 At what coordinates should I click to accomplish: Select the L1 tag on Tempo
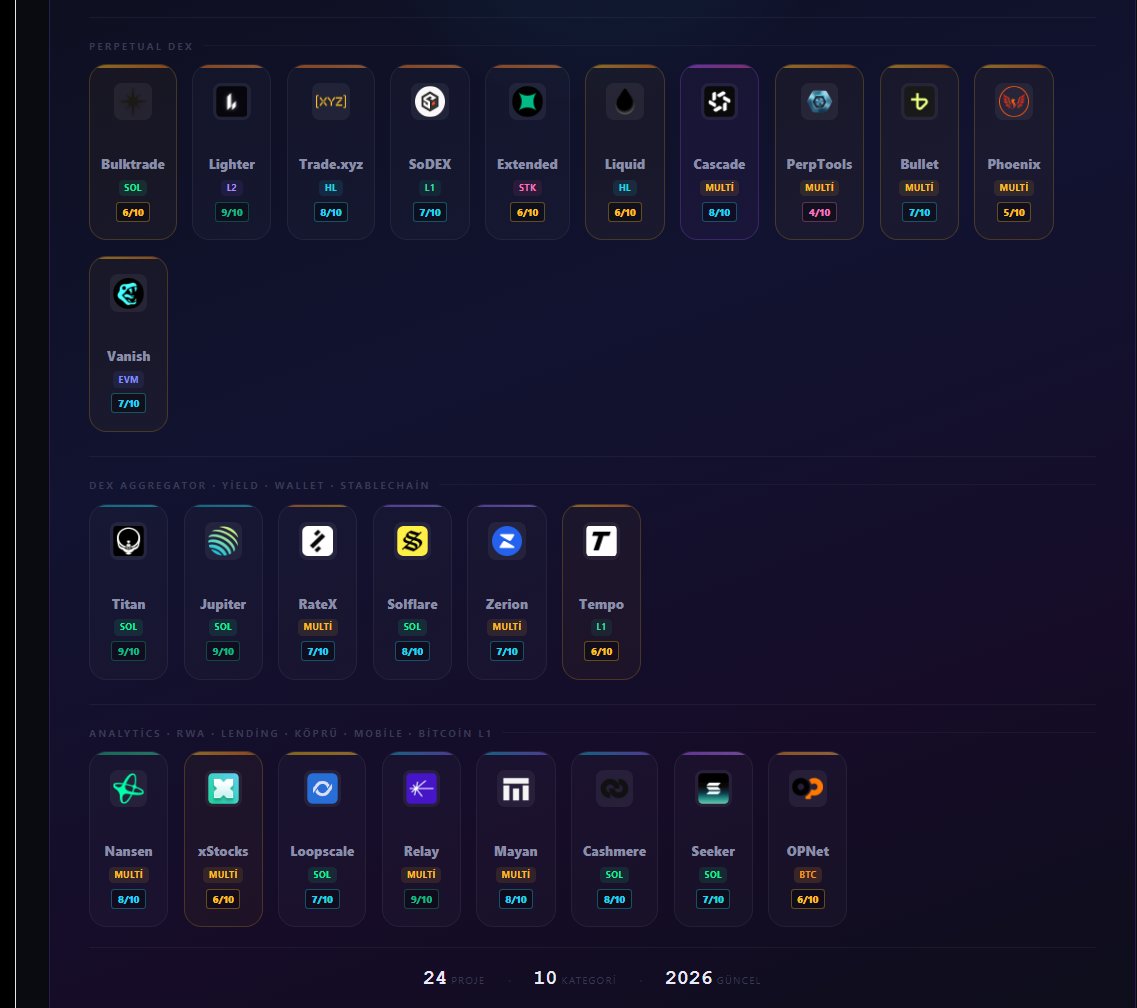coord(601,627)
